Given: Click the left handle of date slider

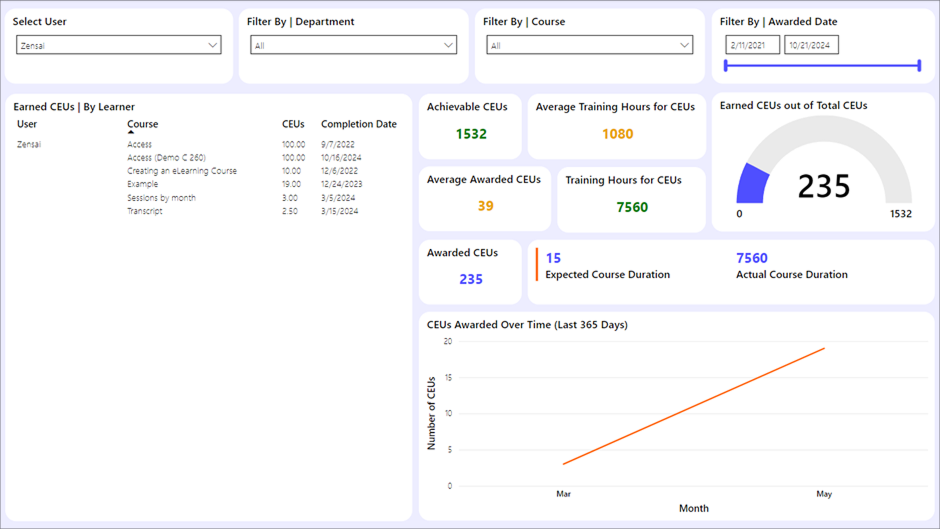Looking at the screenshot, I should point(727,66).
